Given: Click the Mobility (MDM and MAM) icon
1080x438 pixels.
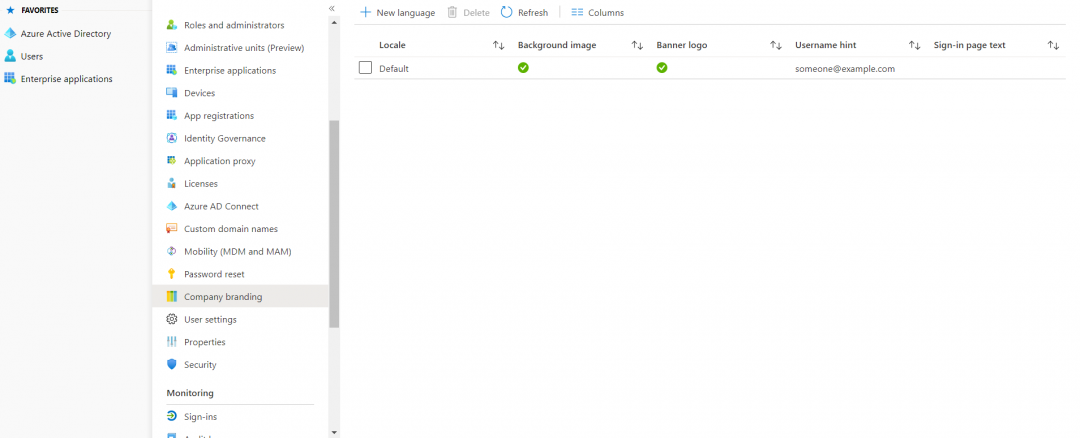Looking at the screenshot, I should click(172, 251).
